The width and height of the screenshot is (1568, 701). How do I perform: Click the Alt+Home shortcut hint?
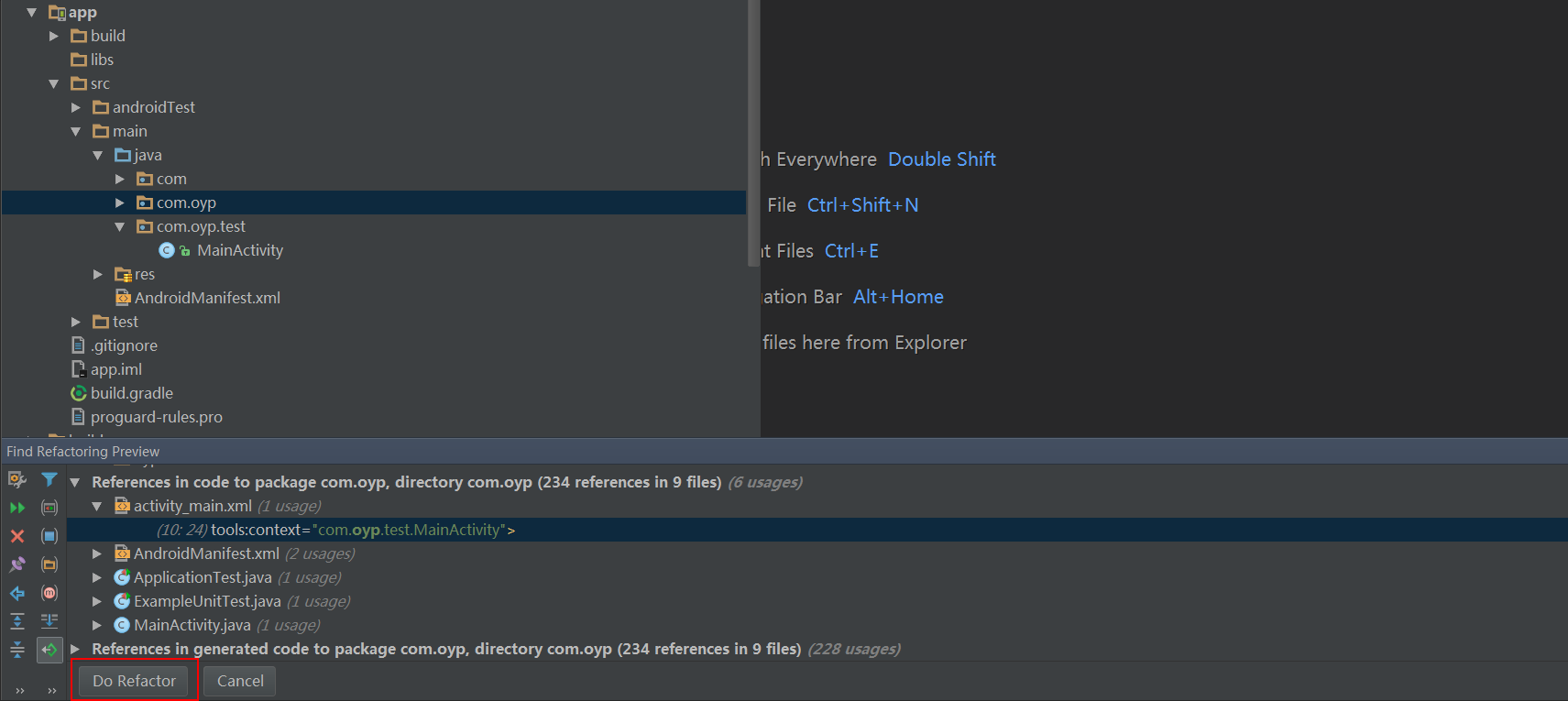(x=898, y=297)
